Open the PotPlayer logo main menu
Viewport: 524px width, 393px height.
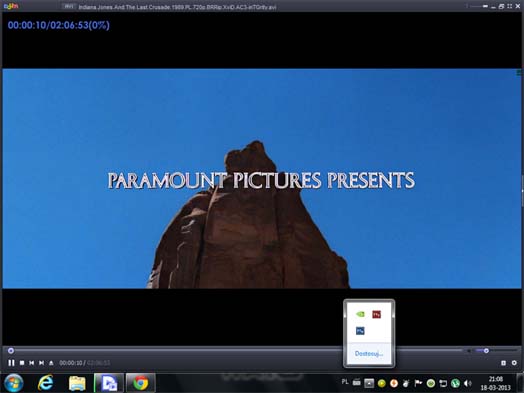tap(11, 6)
